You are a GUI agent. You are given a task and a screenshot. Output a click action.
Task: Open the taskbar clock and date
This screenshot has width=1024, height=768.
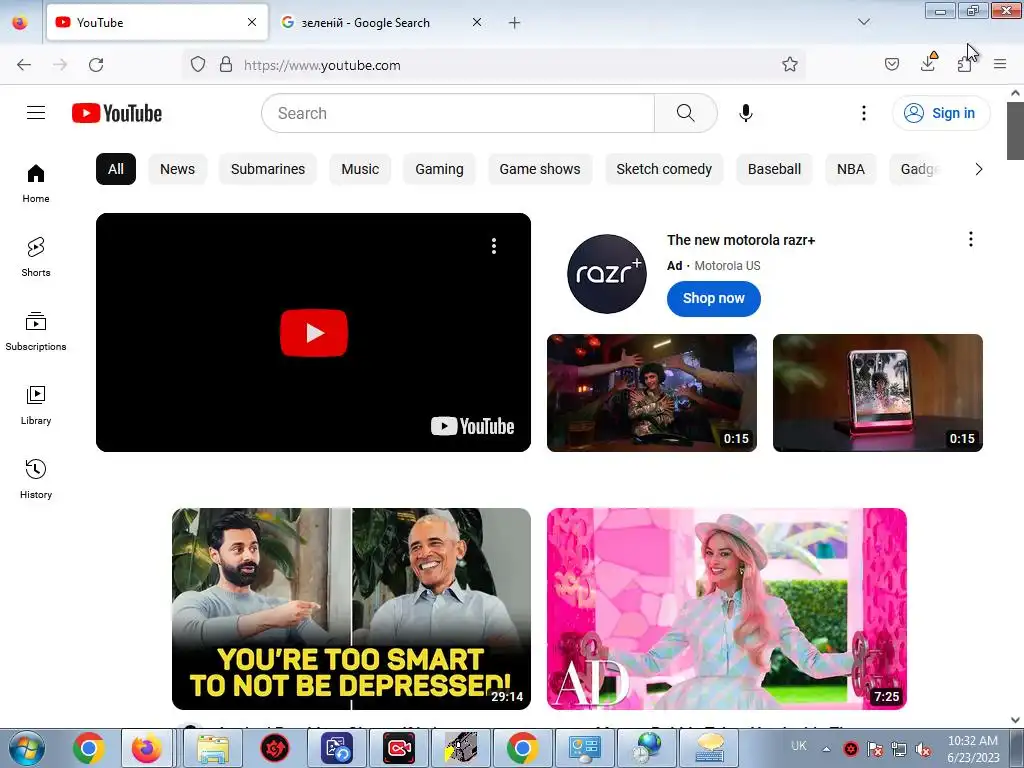(973, 749)
